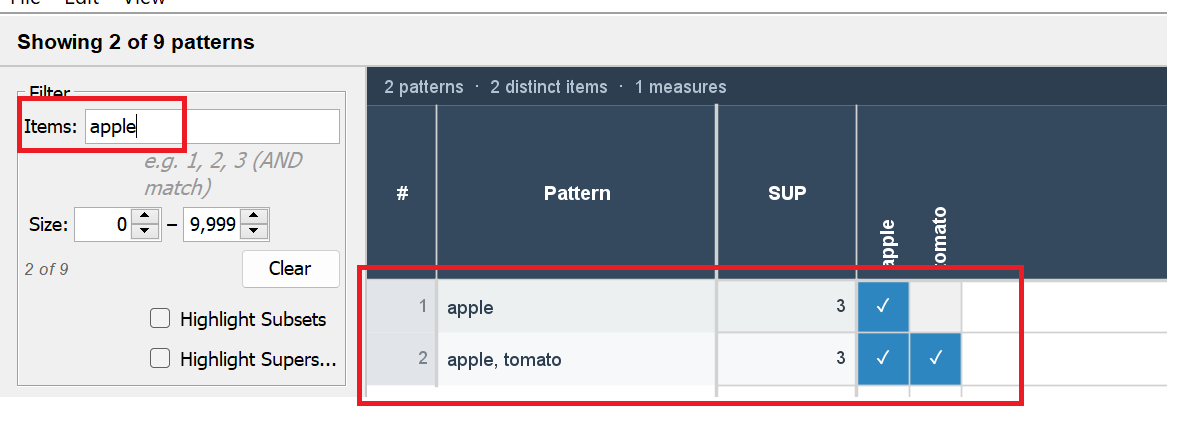The width and height of the screenshot is (1180, 424).
Task: Sort by the SUP column header
Action: (x=786, y=193)
